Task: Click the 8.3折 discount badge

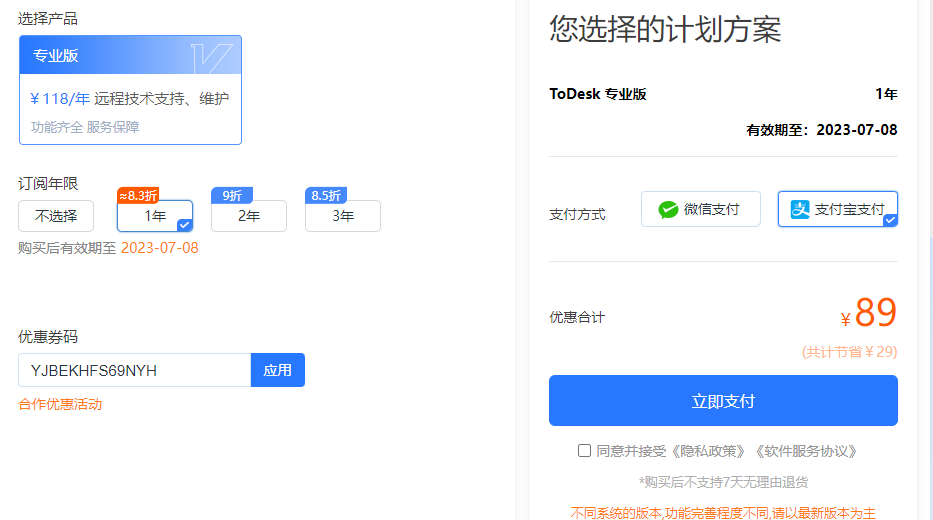Action: [x=138, y=195]
